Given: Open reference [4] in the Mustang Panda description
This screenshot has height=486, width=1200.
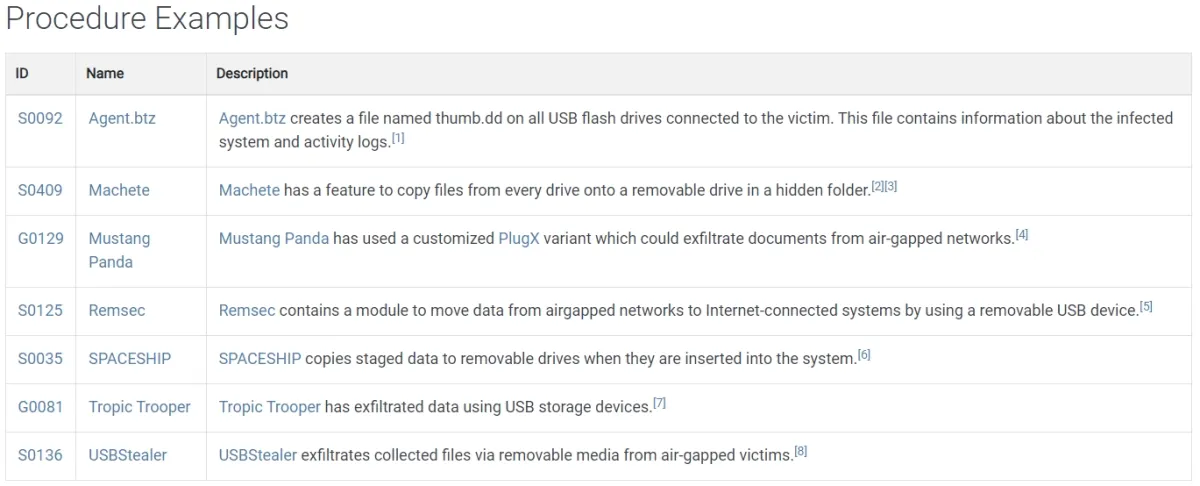Looking at the screenshot, I should coord(1022,236).
